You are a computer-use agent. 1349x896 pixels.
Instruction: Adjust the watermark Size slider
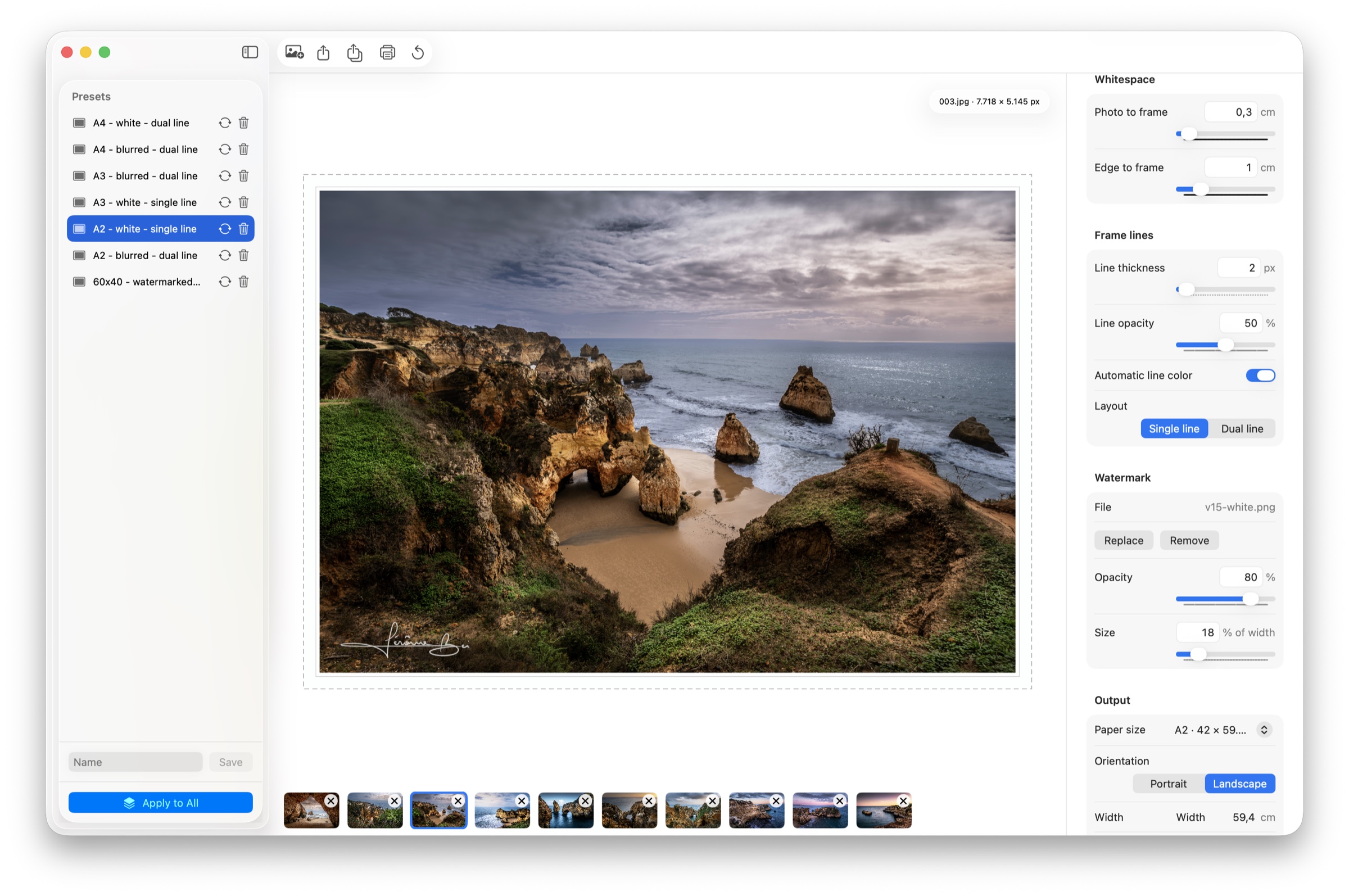click(x=1225, y=655)
